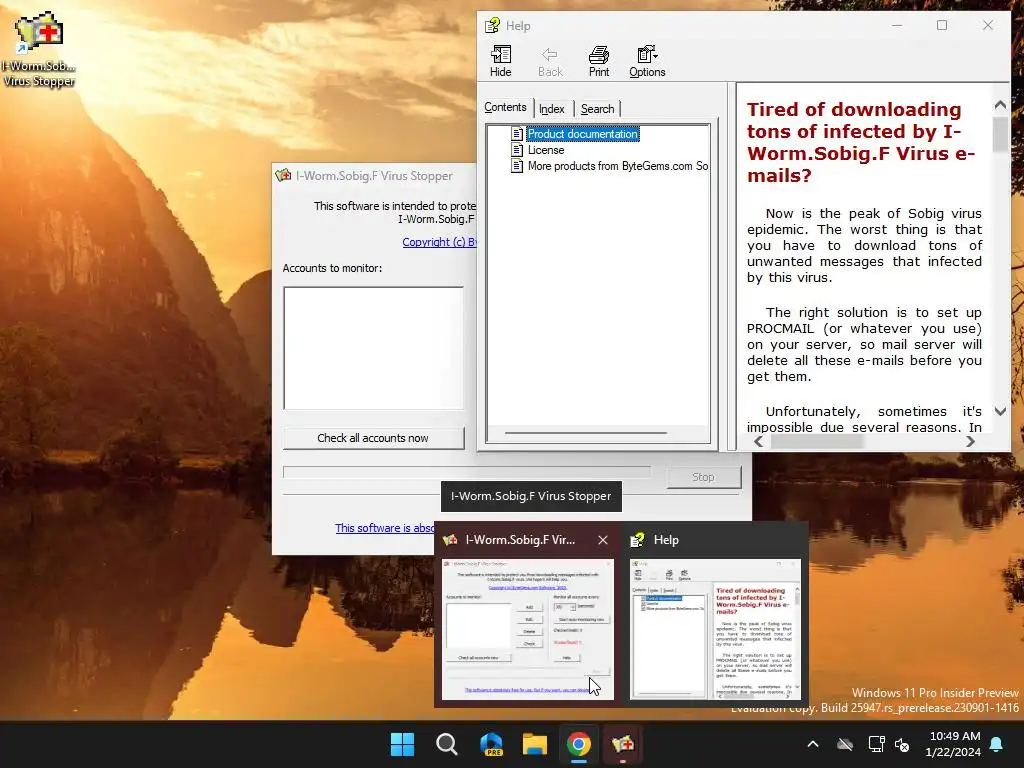Click the help content horizontal scrollbar thumb

coord(817,441)
